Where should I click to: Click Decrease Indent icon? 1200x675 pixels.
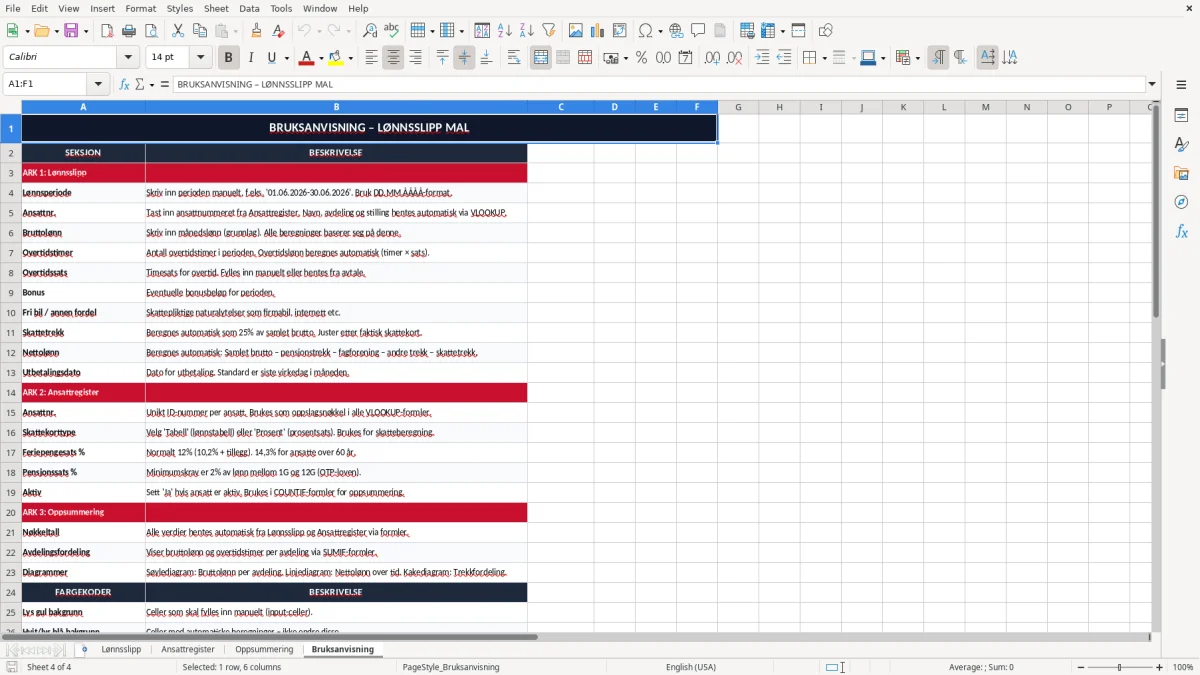click(784, 58)
